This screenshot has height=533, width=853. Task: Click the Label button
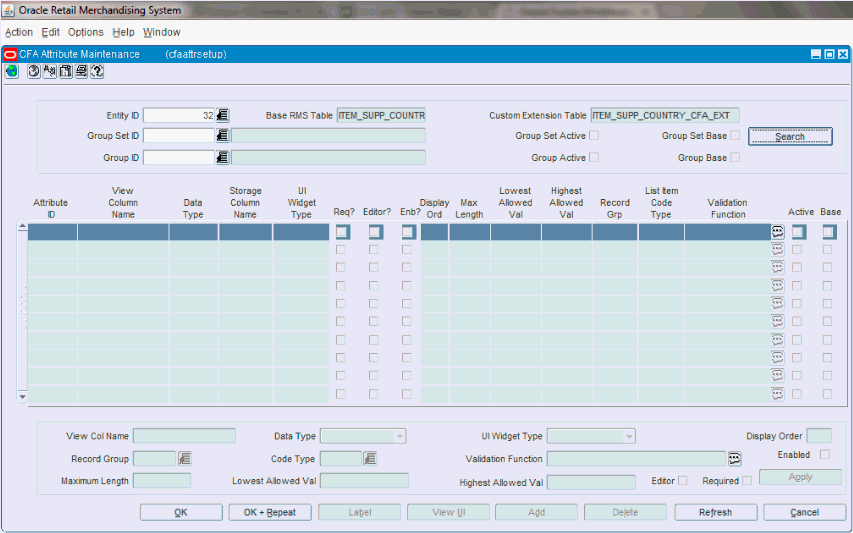coord(360,512)
